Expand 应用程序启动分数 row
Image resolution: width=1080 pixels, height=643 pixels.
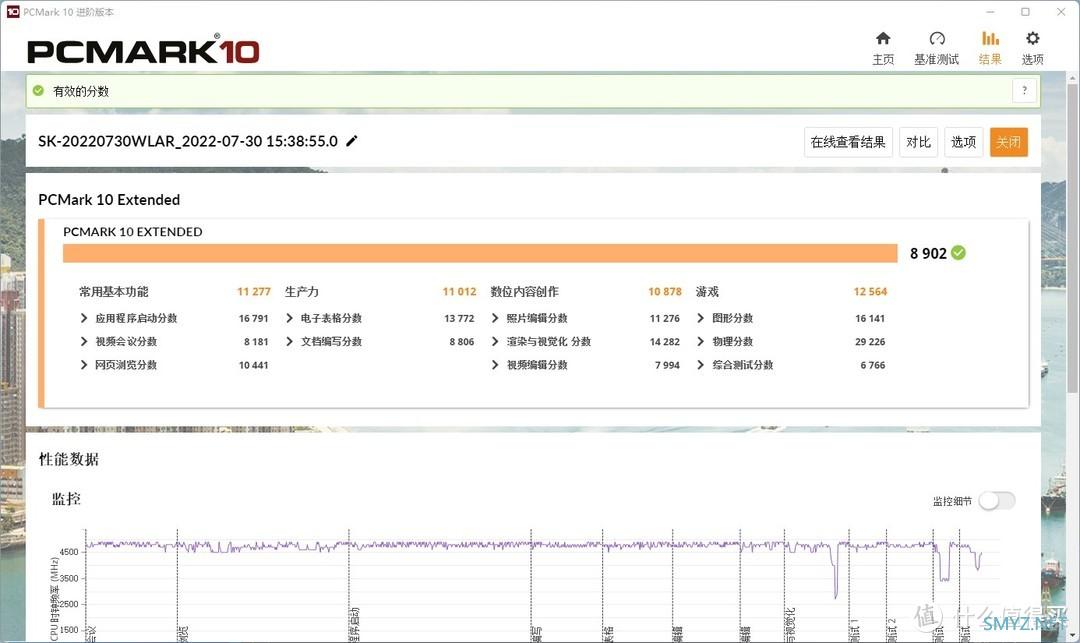click(x=84, y=318)
